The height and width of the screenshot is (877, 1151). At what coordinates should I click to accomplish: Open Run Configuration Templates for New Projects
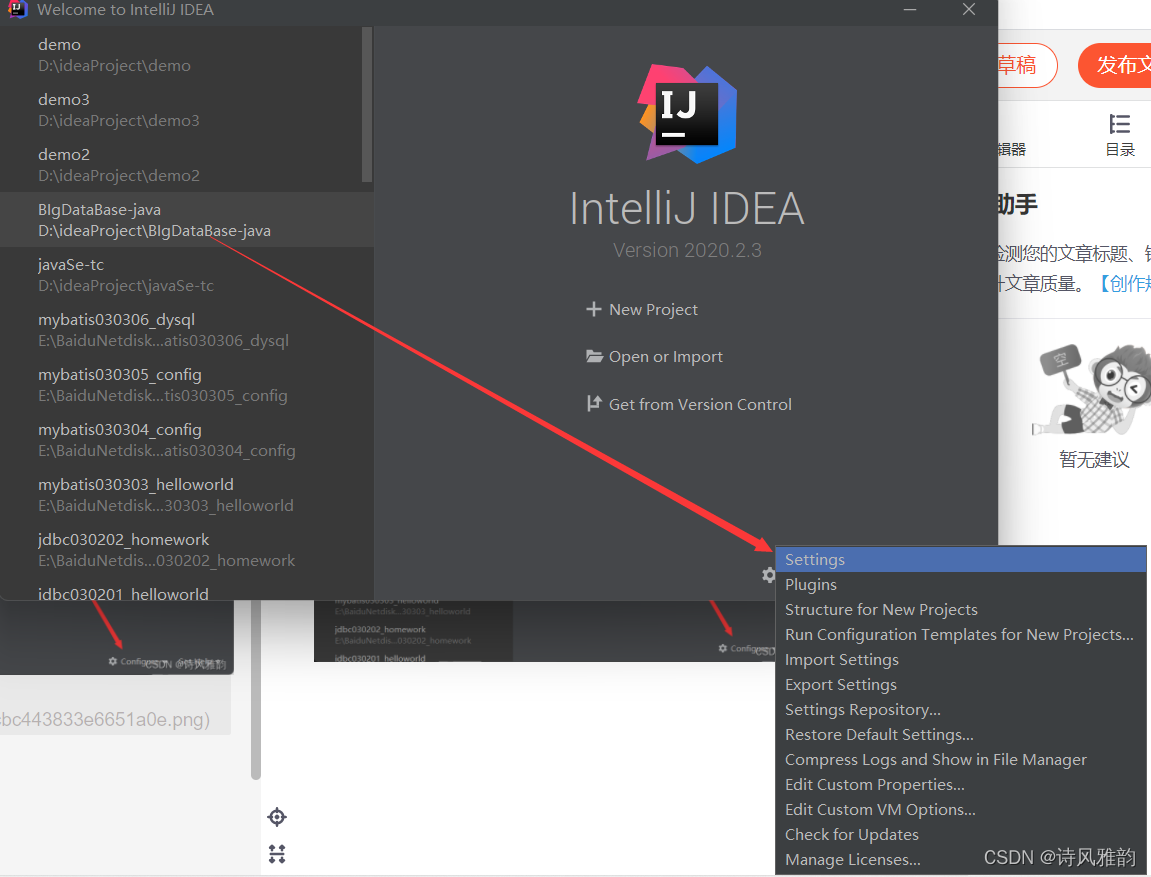point(961,634)
